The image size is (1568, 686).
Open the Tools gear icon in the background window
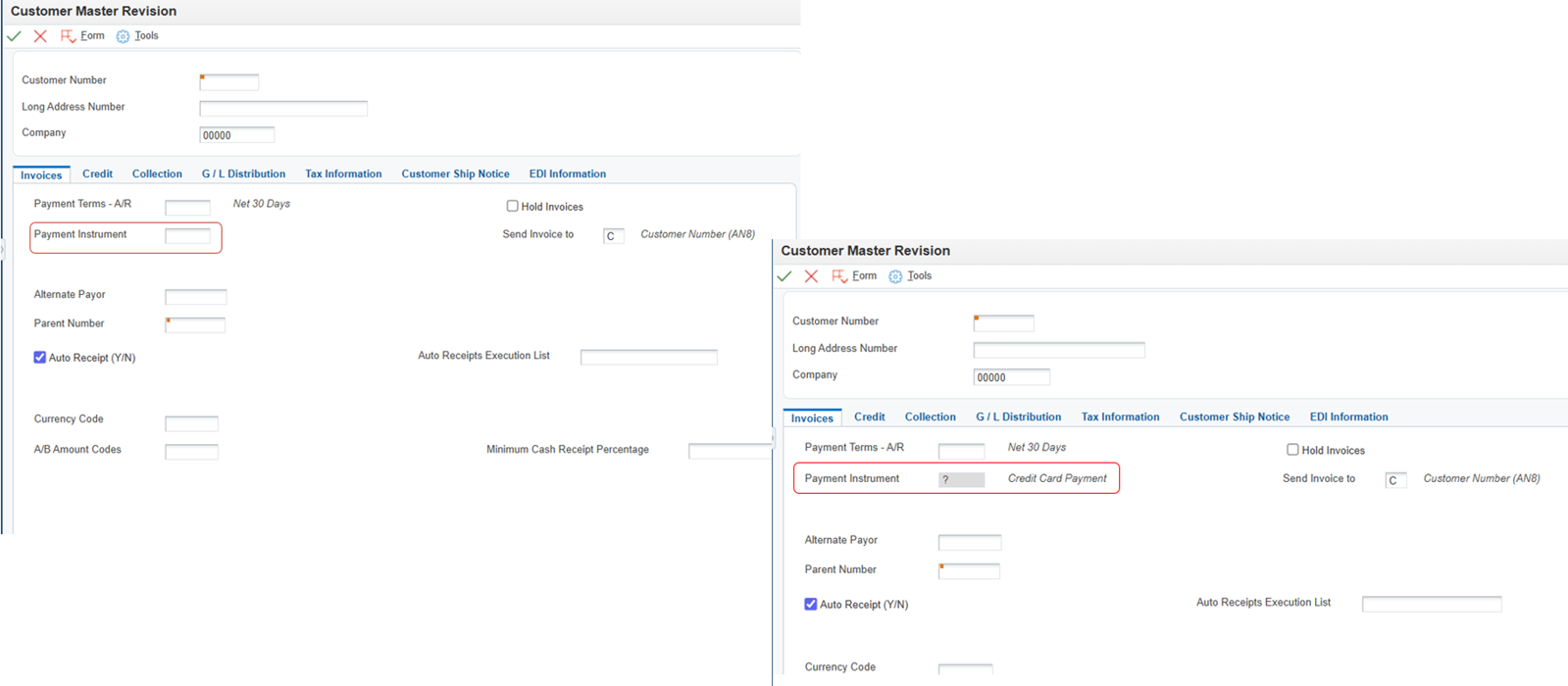coord(123,36)
